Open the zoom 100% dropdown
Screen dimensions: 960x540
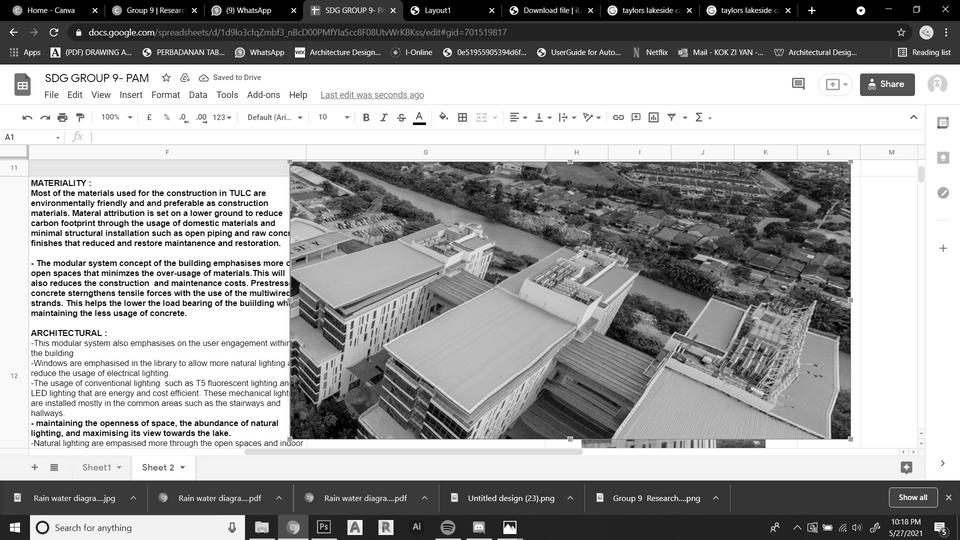point(116,117)
